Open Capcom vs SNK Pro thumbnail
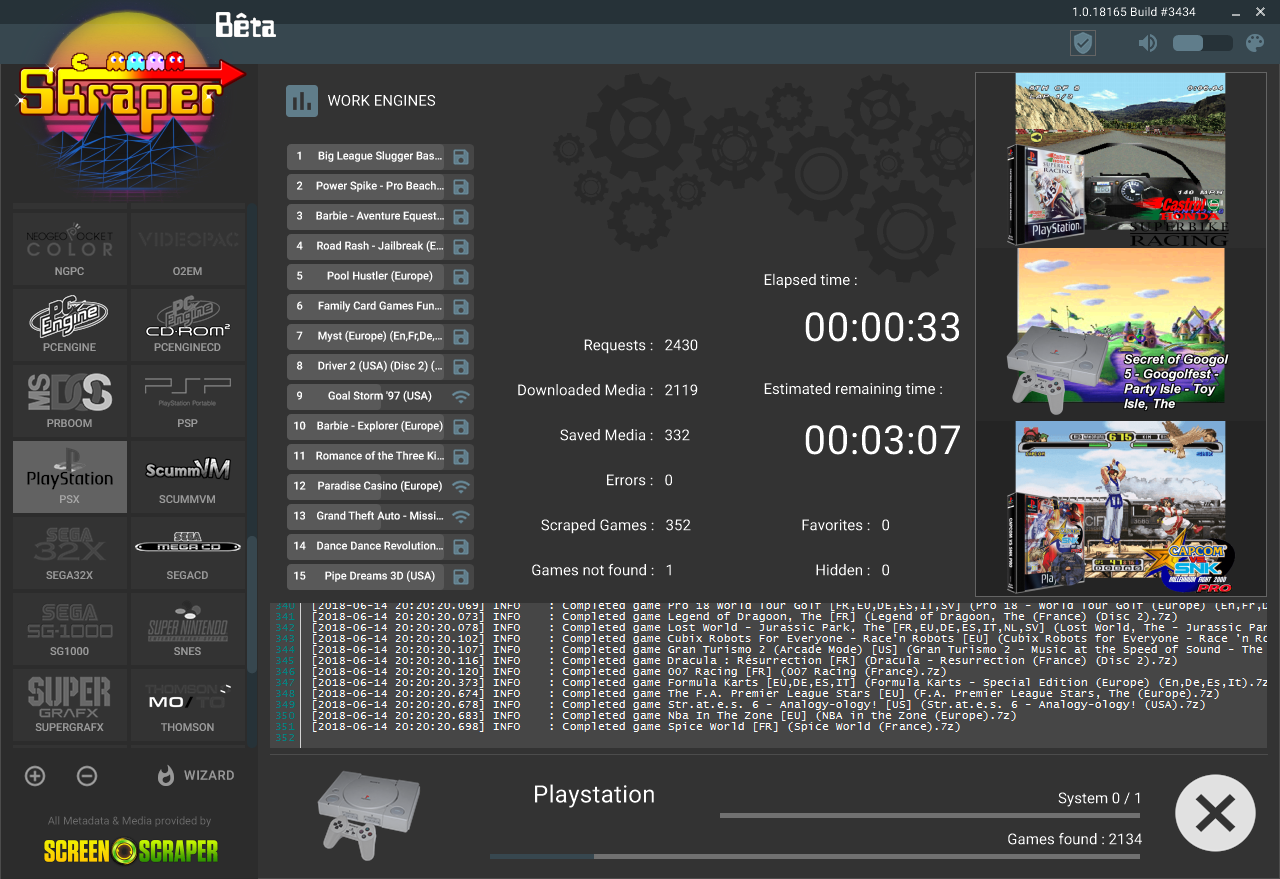Screen dimensions: 1280x879 [x=1120, y=508]
